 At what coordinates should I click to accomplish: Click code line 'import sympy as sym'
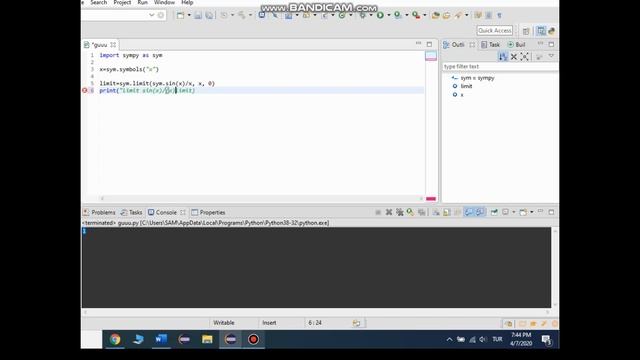pos(131,55)
